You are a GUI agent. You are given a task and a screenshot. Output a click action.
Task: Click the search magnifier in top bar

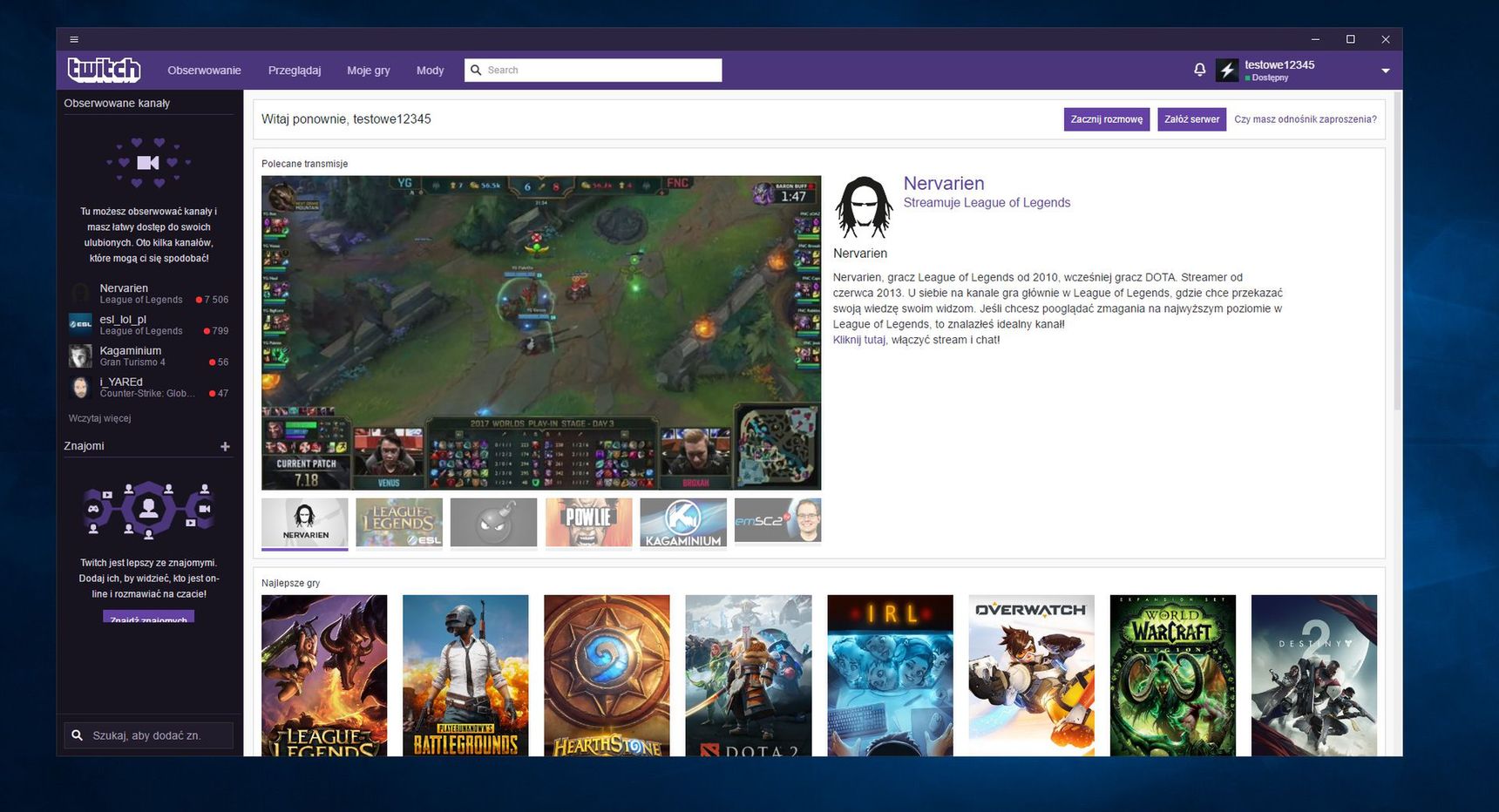(x=476, y=70)
